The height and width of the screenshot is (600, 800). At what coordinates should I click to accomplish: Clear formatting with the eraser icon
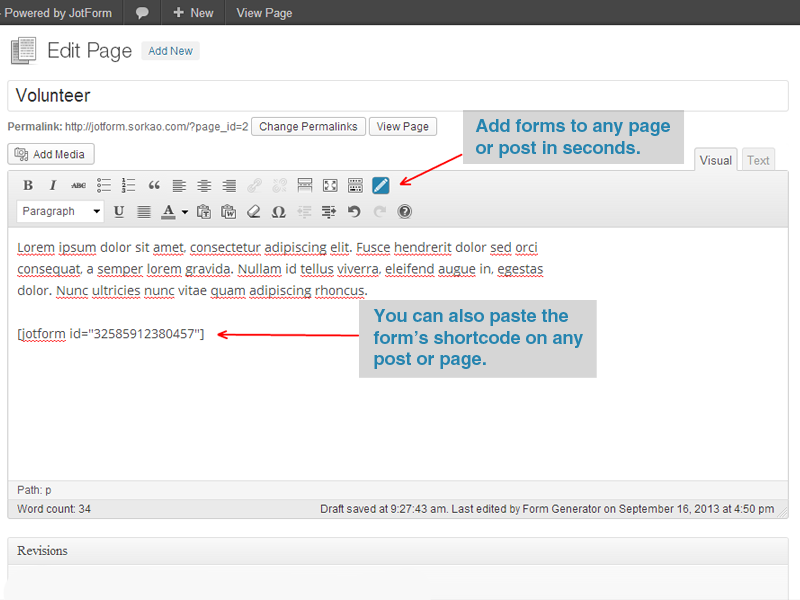254,211
